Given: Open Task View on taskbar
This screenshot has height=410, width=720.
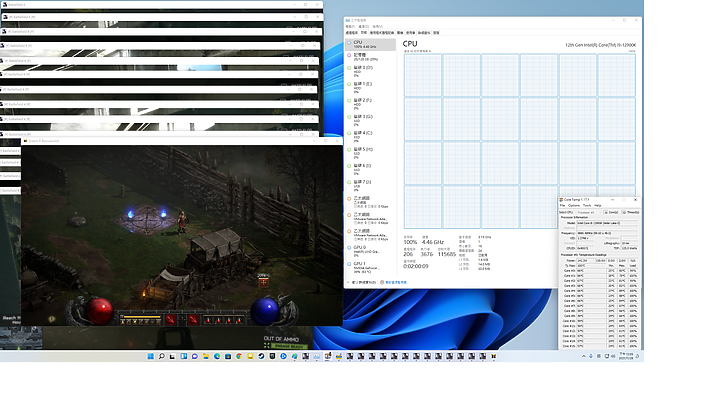Looking at the screenshot, I should click(x=172, y=356).
